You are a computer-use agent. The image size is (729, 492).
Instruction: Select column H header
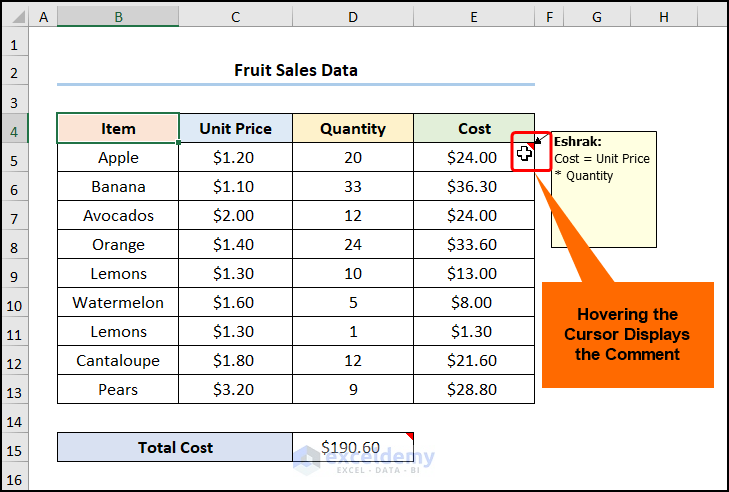(x=664, y=17)
